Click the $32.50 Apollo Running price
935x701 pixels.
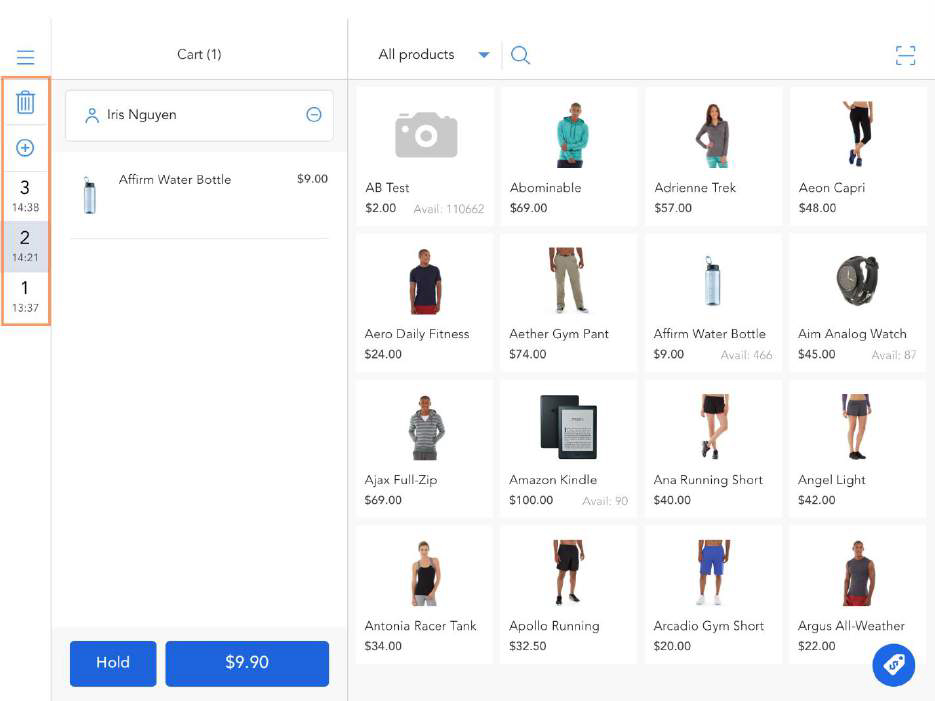(x=527, y=646)
